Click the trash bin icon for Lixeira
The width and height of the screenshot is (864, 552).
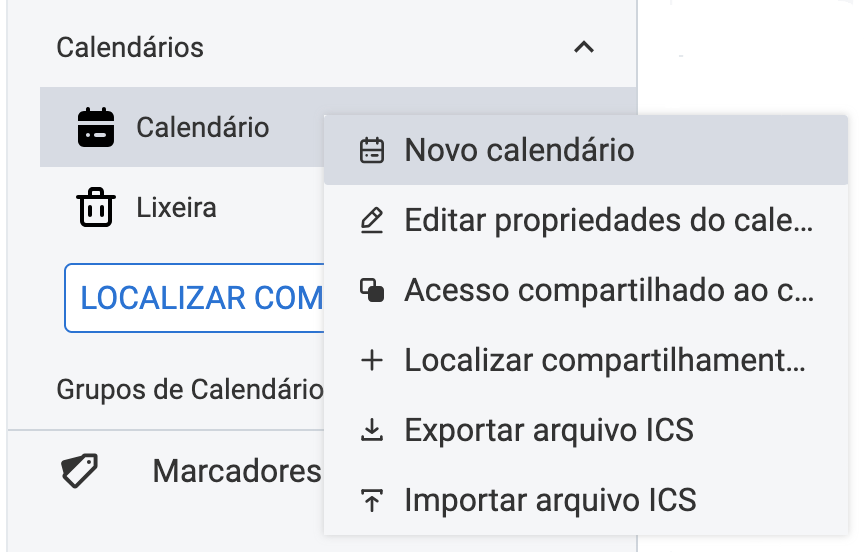click(96, 208)
